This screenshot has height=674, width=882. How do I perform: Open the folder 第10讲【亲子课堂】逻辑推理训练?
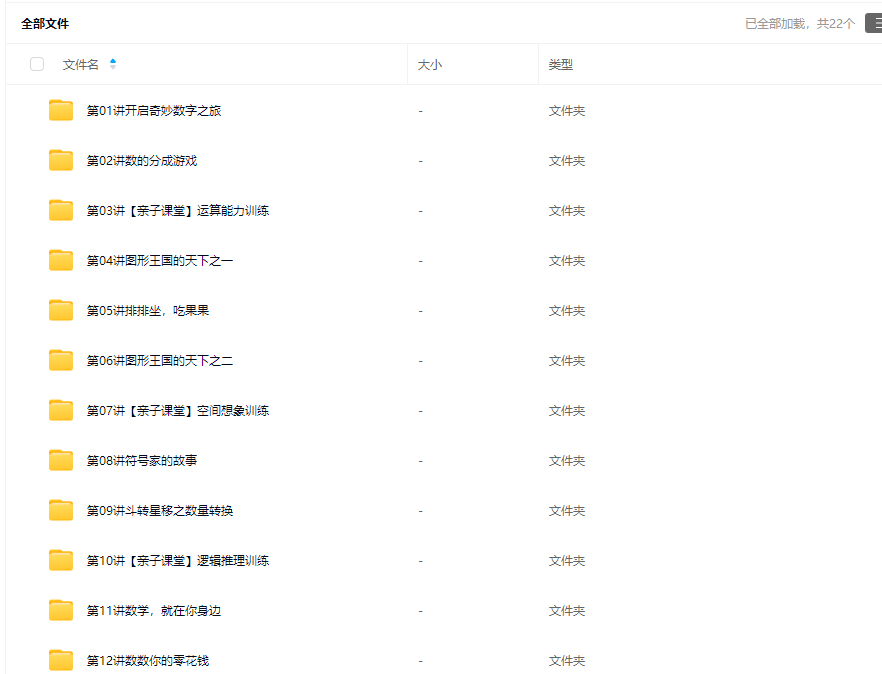(x=177, y=561)
